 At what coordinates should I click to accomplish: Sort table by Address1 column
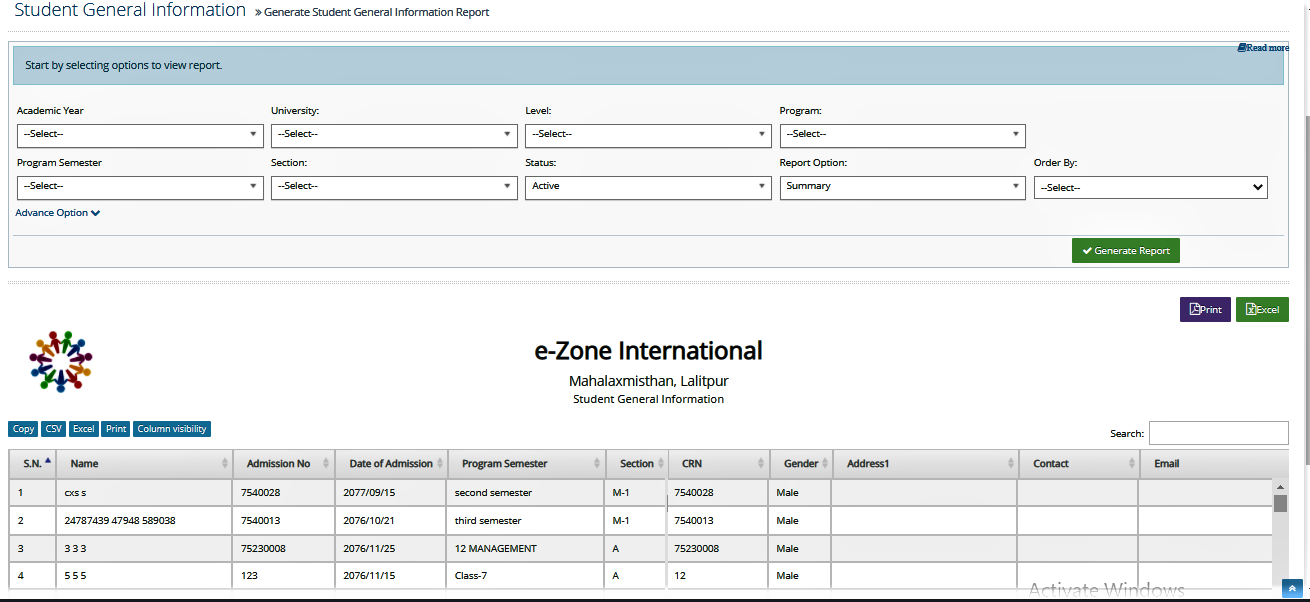click(x=926, y=464)
